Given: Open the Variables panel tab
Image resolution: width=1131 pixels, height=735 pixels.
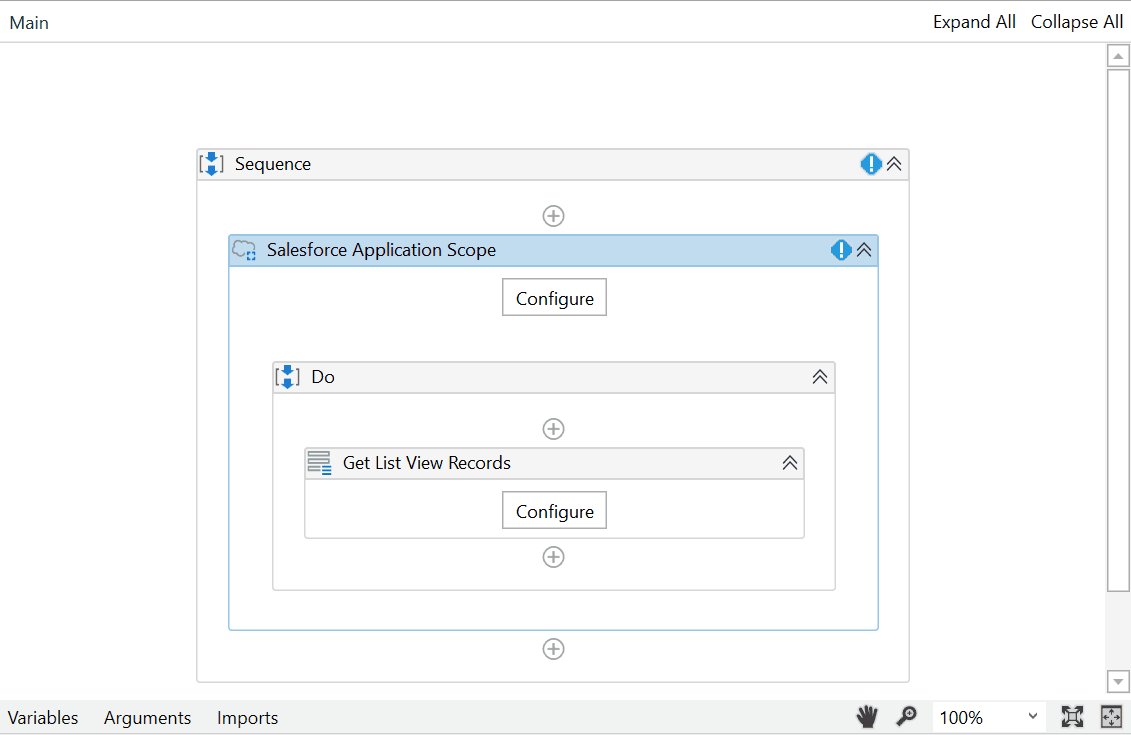Looking at the screenshot, I should (x=43, y=717).
